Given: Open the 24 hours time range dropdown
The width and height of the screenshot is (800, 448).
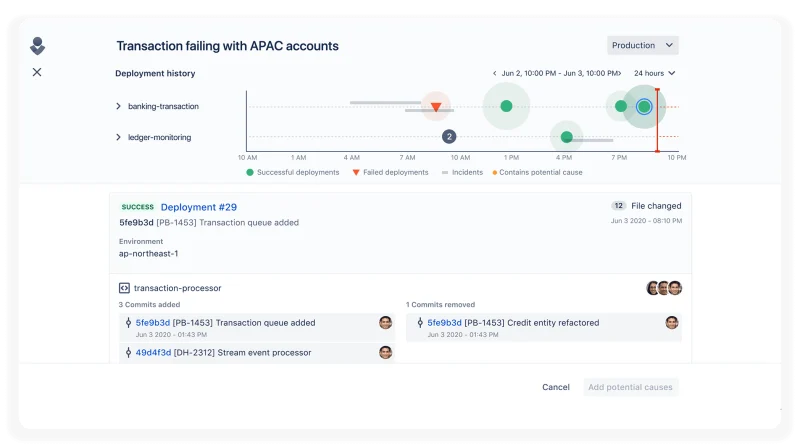Looking at the screenshot, I should click(655, 73).
